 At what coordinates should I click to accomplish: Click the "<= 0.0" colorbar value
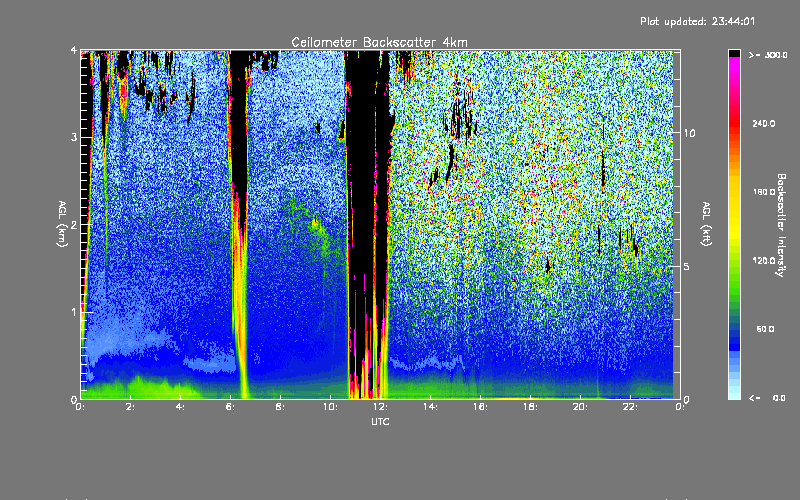767,398
